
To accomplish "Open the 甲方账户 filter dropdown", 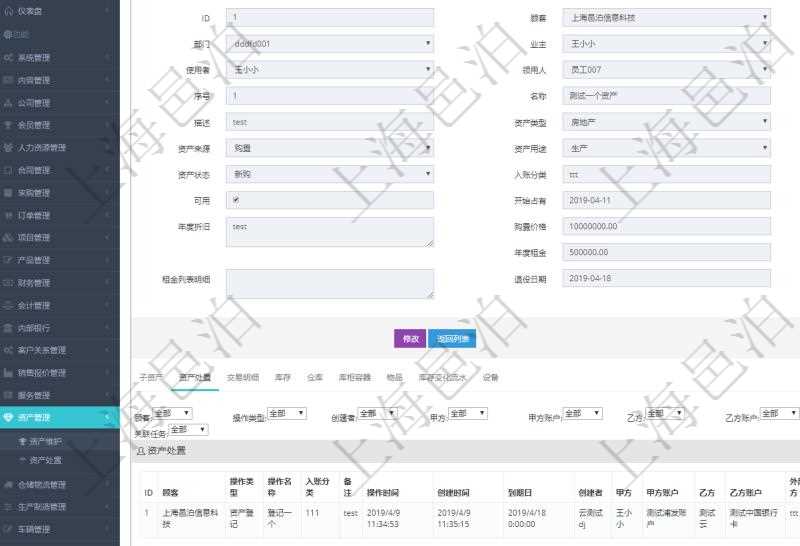I will [583, 413].
